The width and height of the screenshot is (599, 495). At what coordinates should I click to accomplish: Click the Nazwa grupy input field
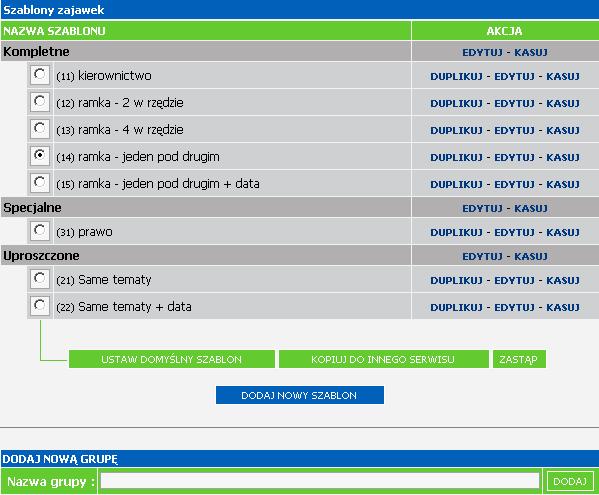point(320,481)
